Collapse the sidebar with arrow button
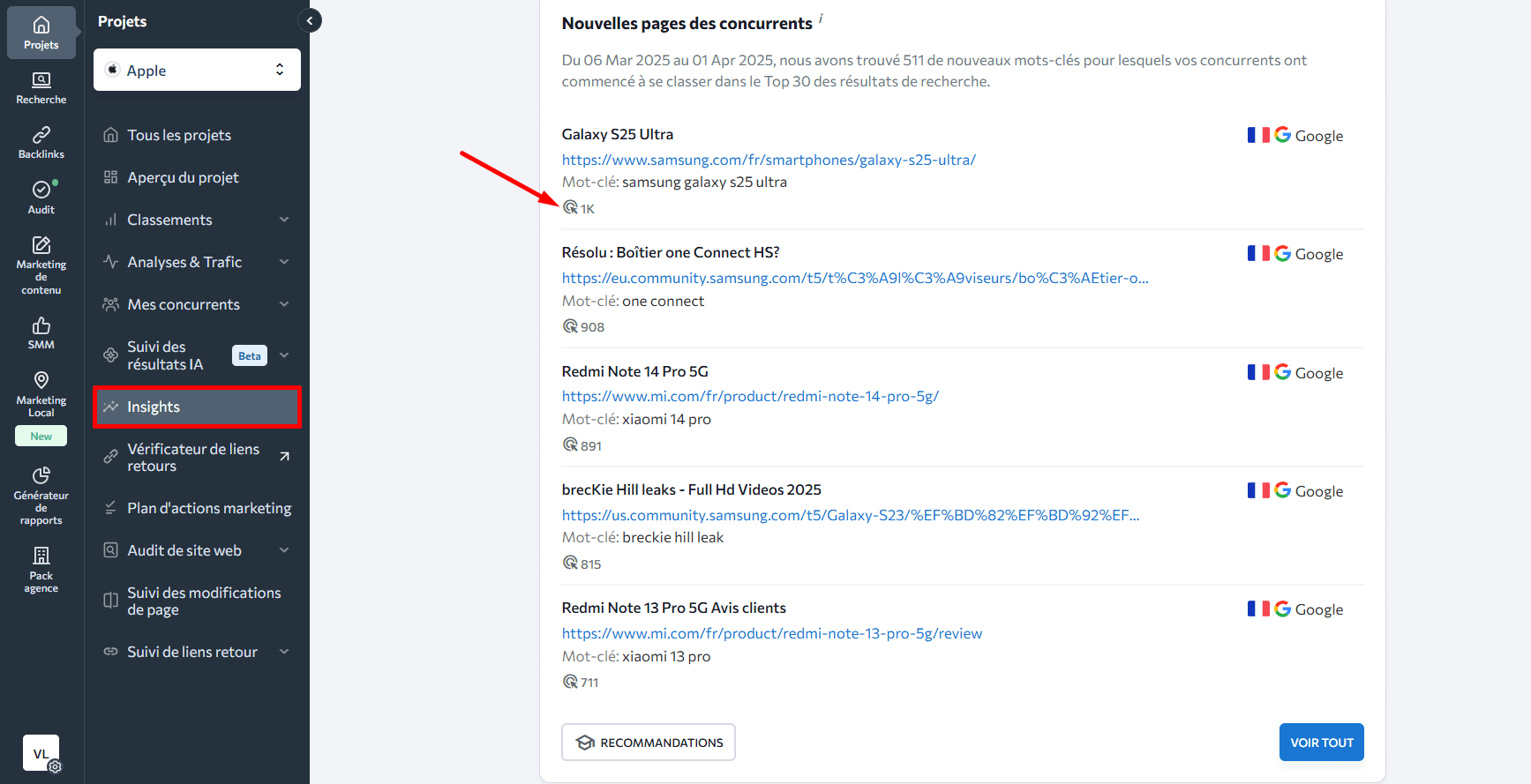This screenshot has height=784, width=1531. 310,20
